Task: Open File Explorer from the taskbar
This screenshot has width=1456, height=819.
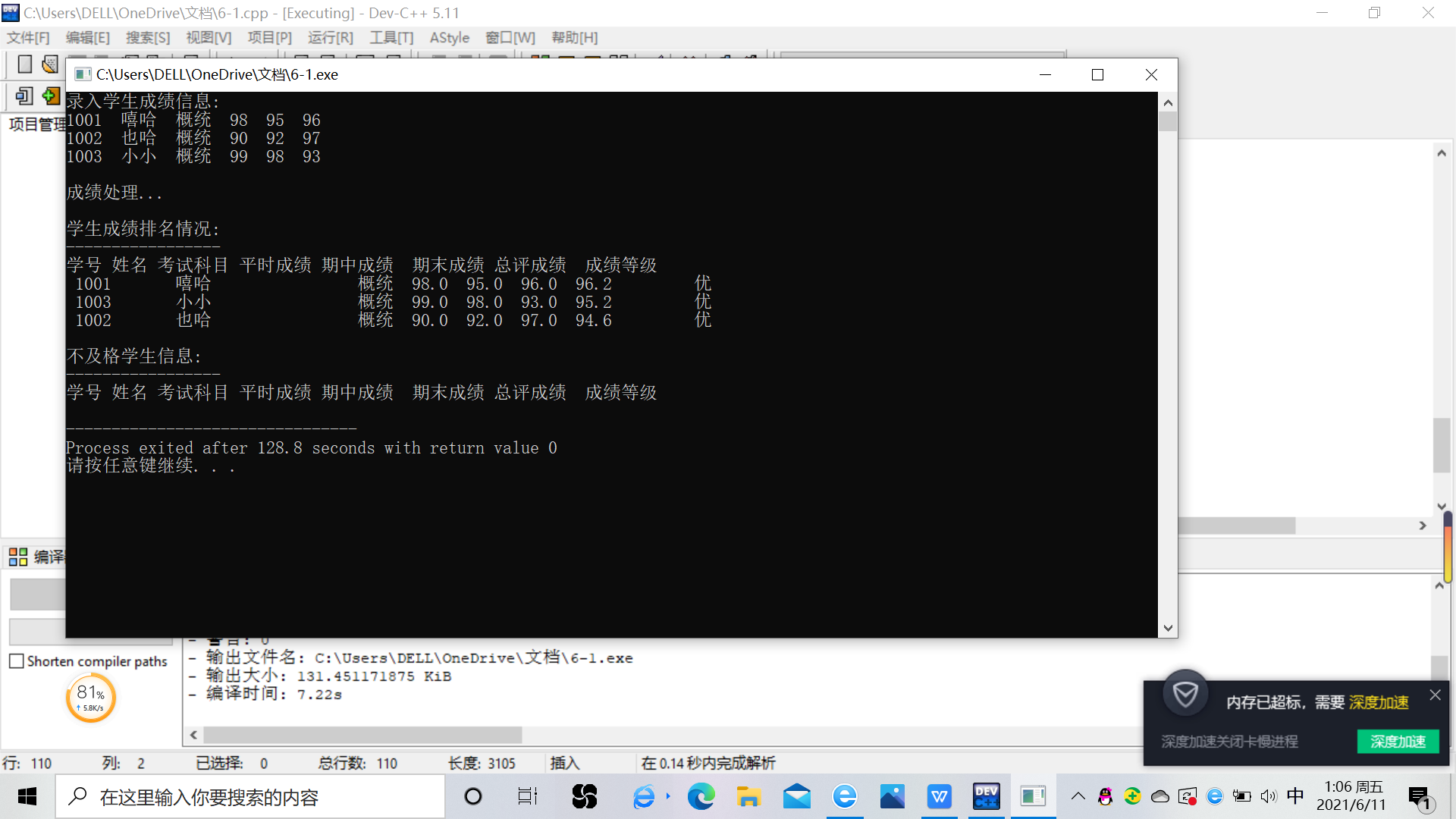Action: click(x=748, y=796)
